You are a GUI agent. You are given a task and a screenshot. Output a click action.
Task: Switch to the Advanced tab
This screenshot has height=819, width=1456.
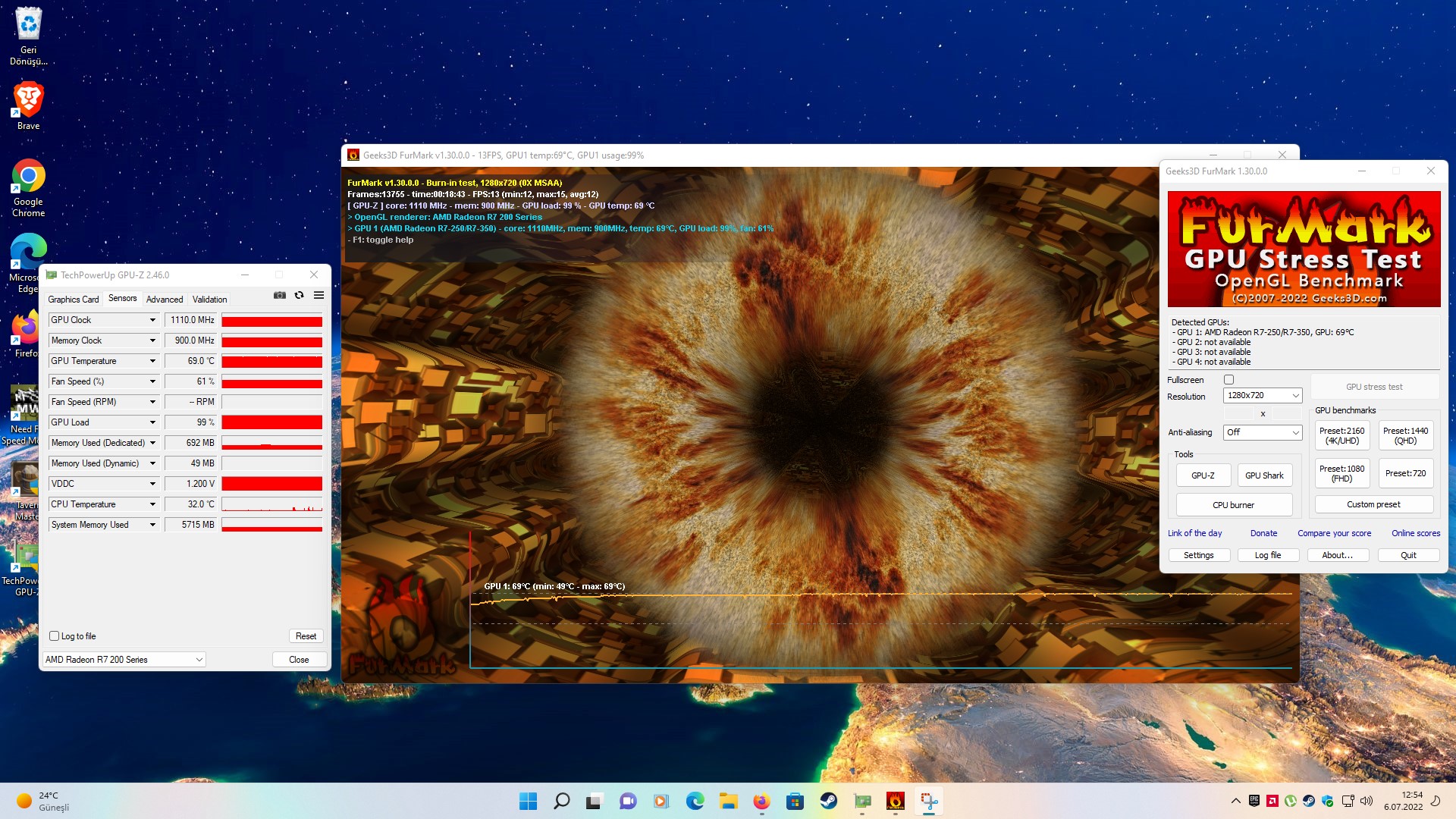pos(165,300)
